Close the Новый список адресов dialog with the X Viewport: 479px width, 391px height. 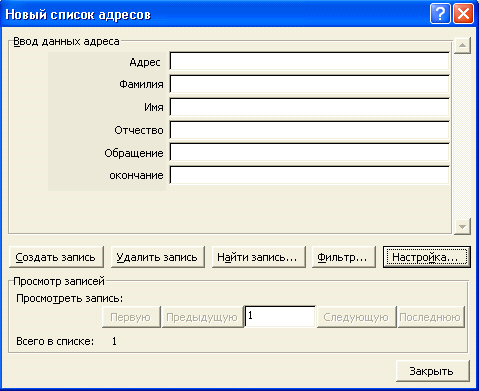coord(463,14)
